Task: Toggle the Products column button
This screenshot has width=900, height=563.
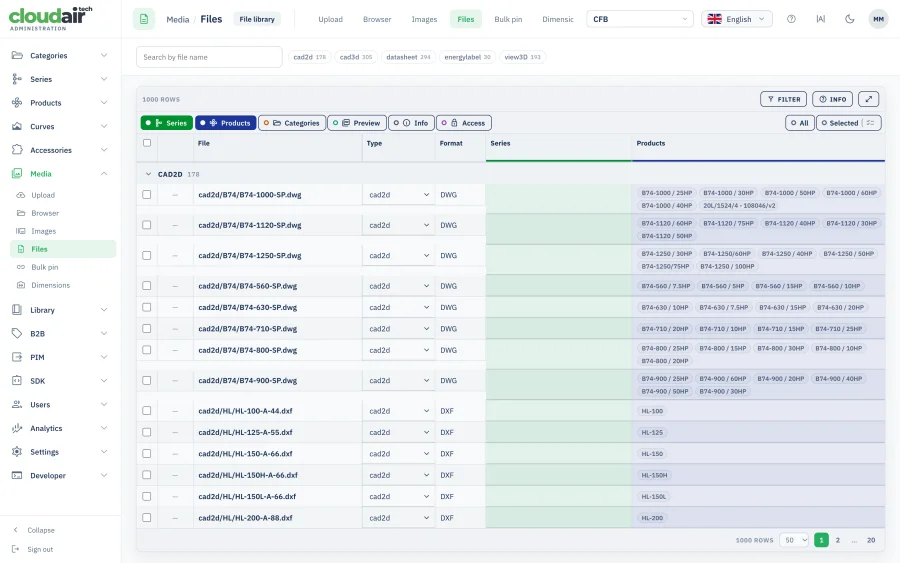Action: (226, 123)
